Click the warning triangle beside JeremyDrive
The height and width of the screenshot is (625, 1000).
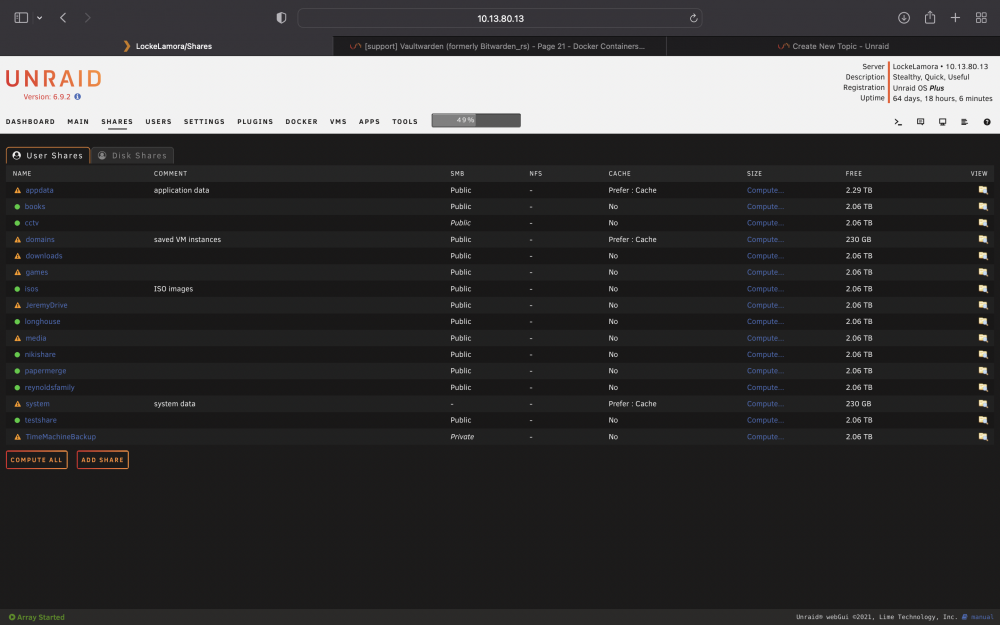[17, 305]
